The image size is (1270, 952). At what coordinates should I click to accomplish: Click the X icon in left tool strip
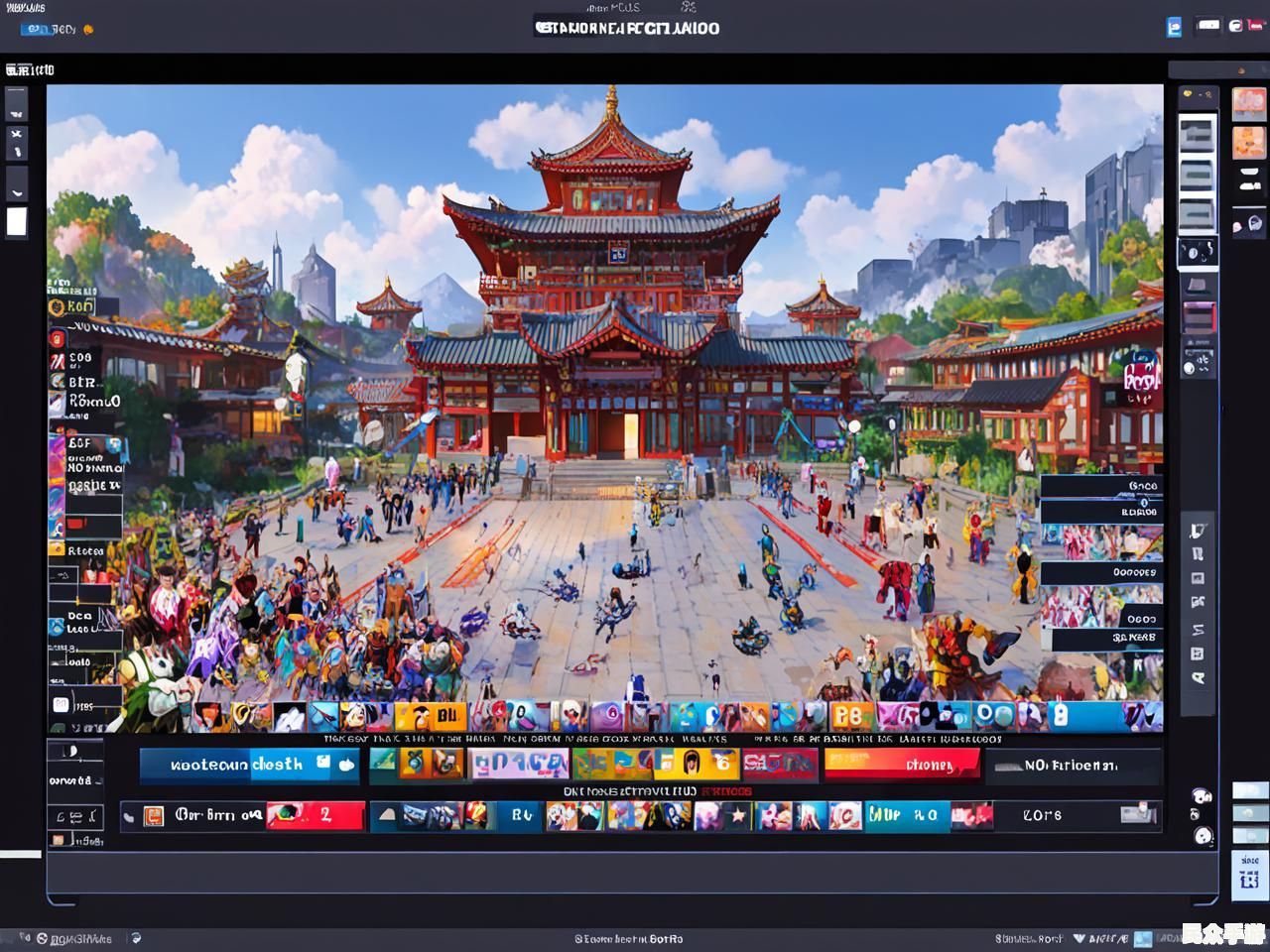point(16,133)
